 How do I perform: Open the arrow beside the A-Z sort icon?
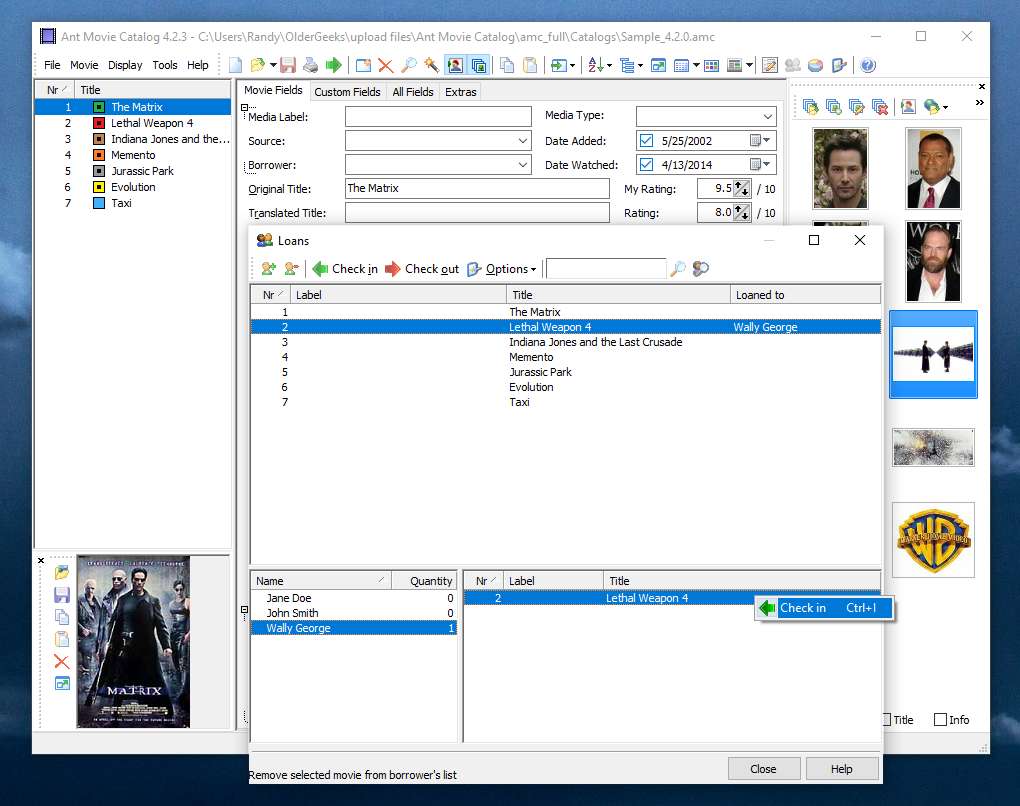point(610,65)
